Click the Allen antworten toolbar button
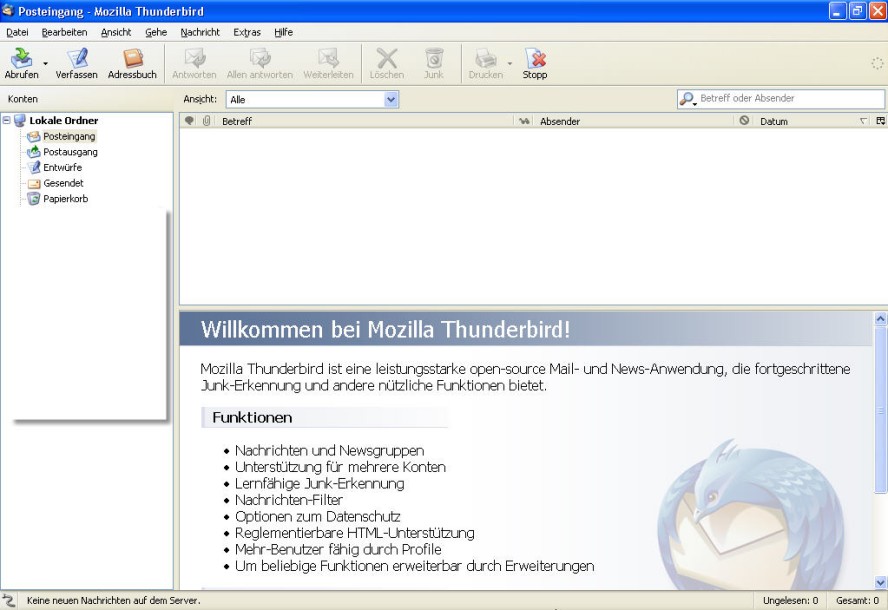 (x=260, y=63)
